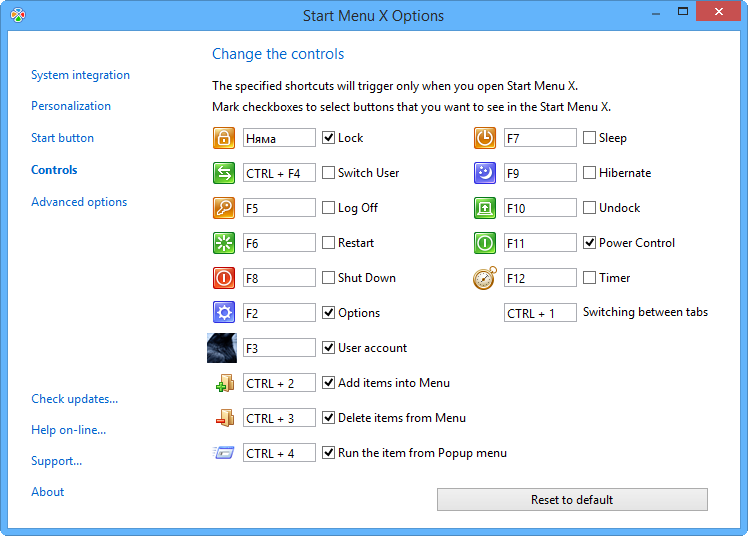The image size is (748, 536).
Task: Minimize the Start Menu X Options window
Action: 656,12
